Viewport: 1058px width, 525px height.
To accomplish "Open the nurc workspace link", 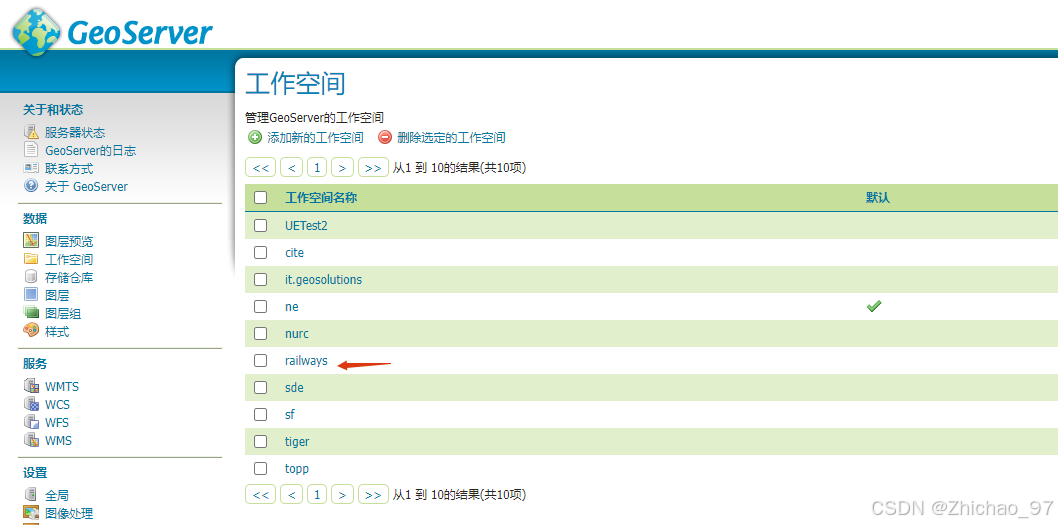I will tap(297, 333).
